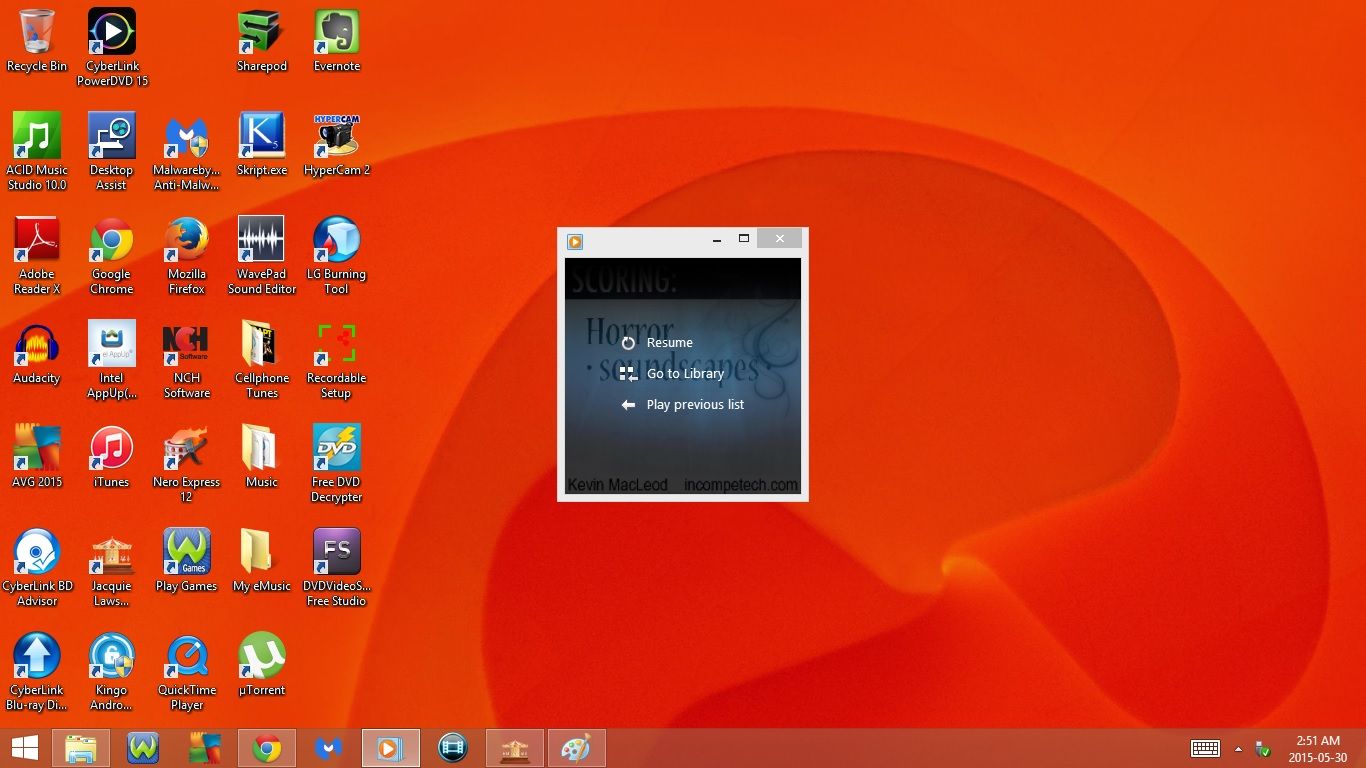The height and width of the screenshot is (768, 1366).
Task: Open the Recycle Bin
Action: point(37,30)
